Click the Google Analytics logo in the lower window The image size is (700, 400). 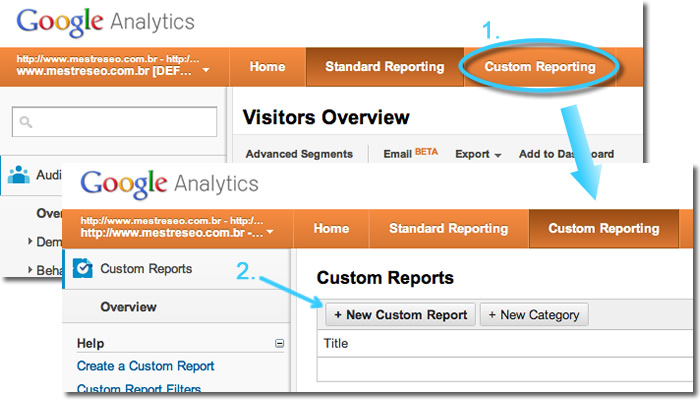click(169, 184)
